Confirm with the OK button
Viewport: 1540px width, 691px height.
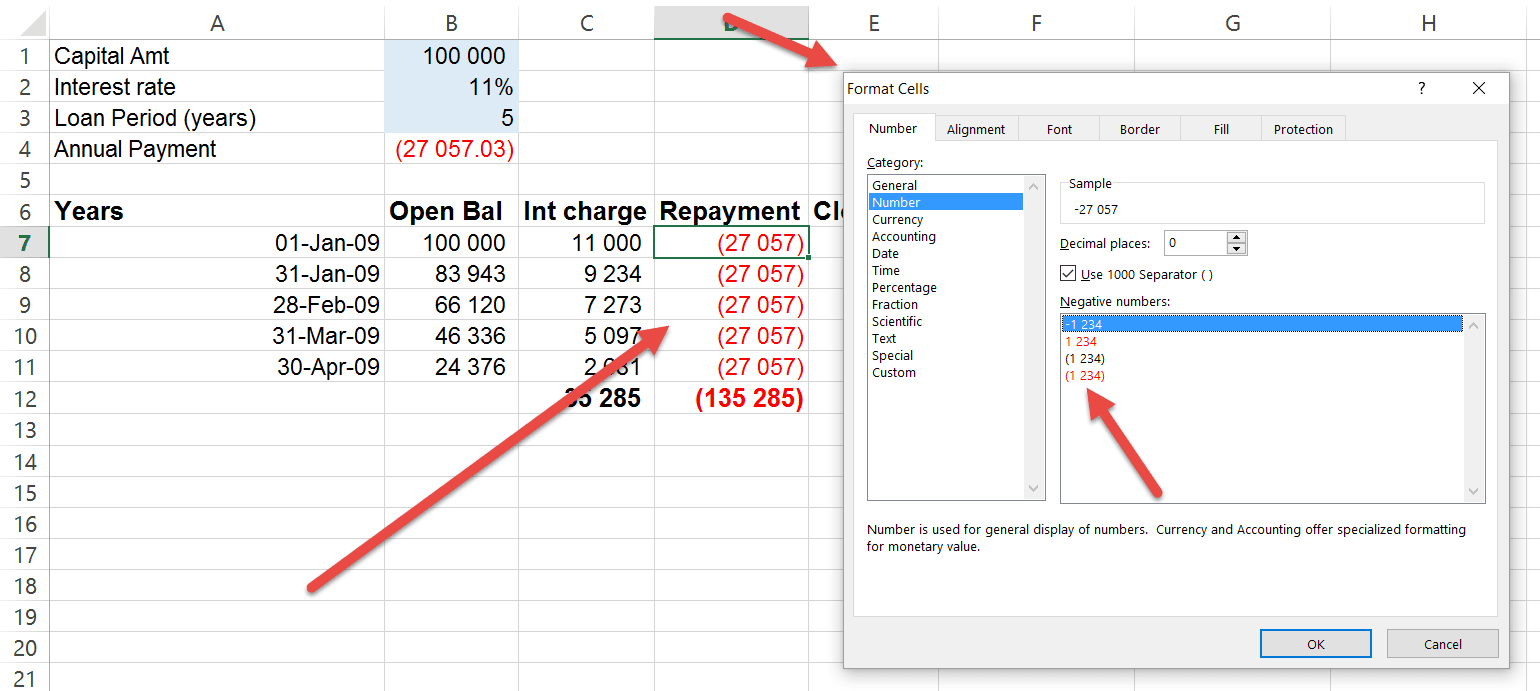pos(1316,644)
